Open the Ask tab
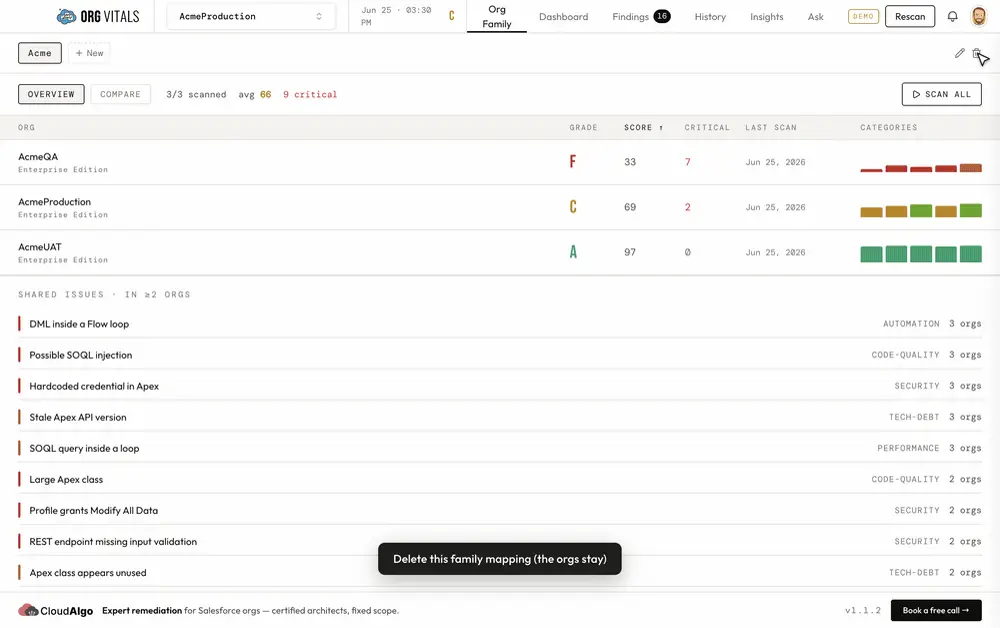 click(815, 17)
